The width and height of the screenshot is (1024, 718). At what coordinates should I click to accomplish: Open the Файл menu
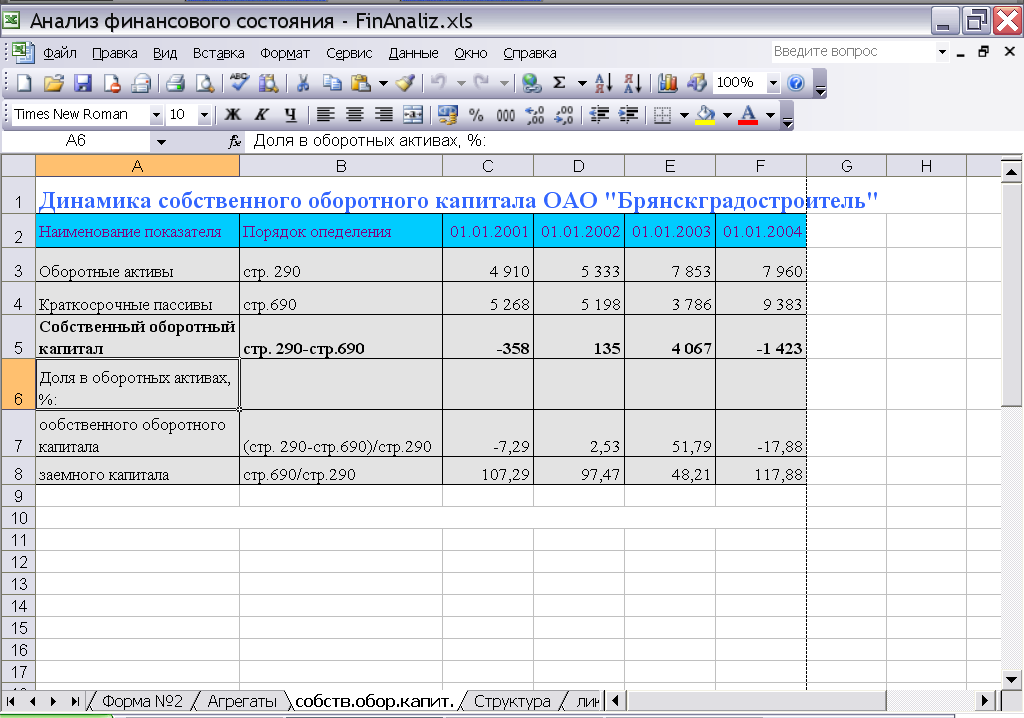tap(59, 53)
